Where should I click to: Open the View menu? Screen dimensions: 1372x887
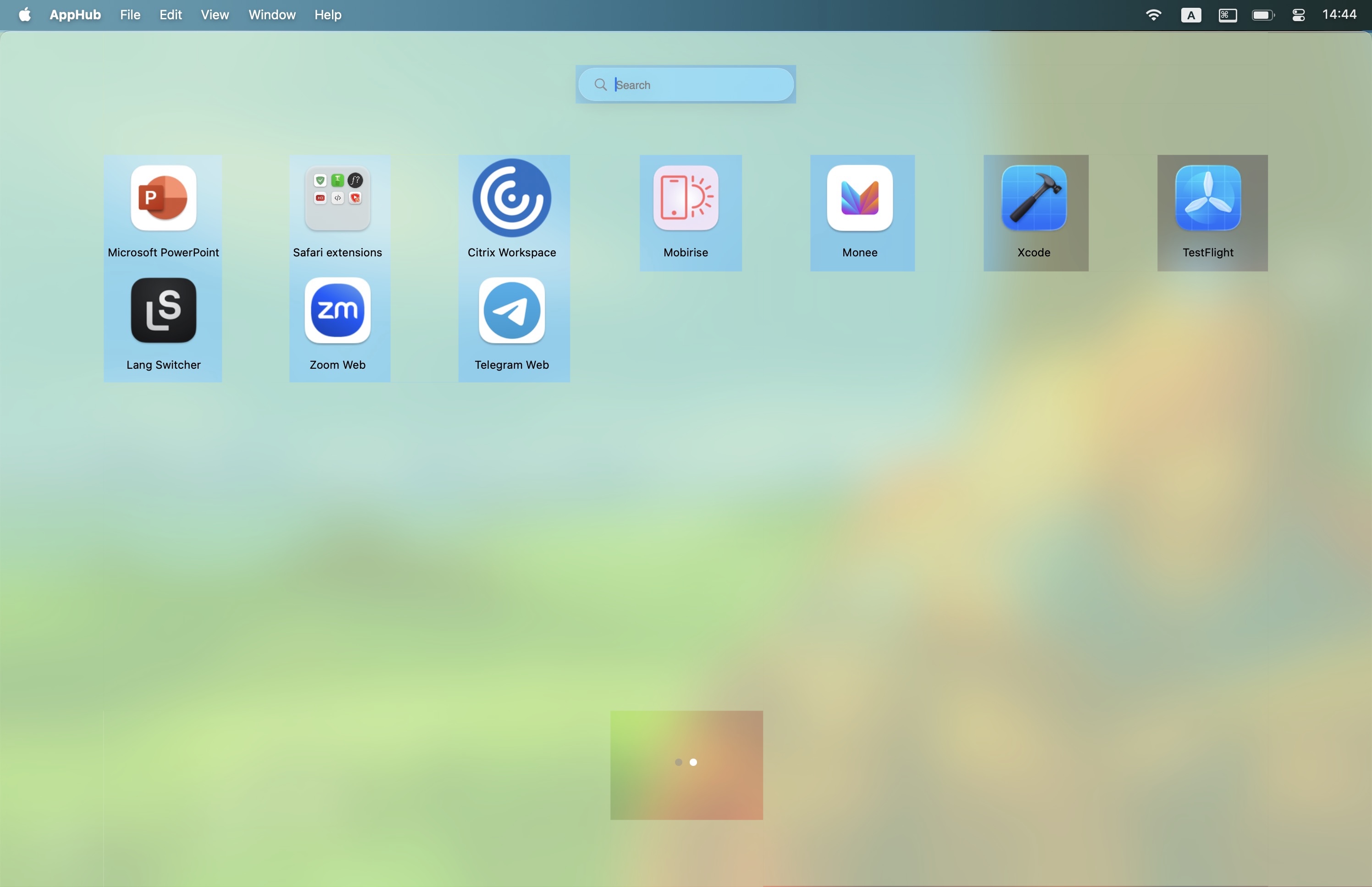(x=215, y=15)
